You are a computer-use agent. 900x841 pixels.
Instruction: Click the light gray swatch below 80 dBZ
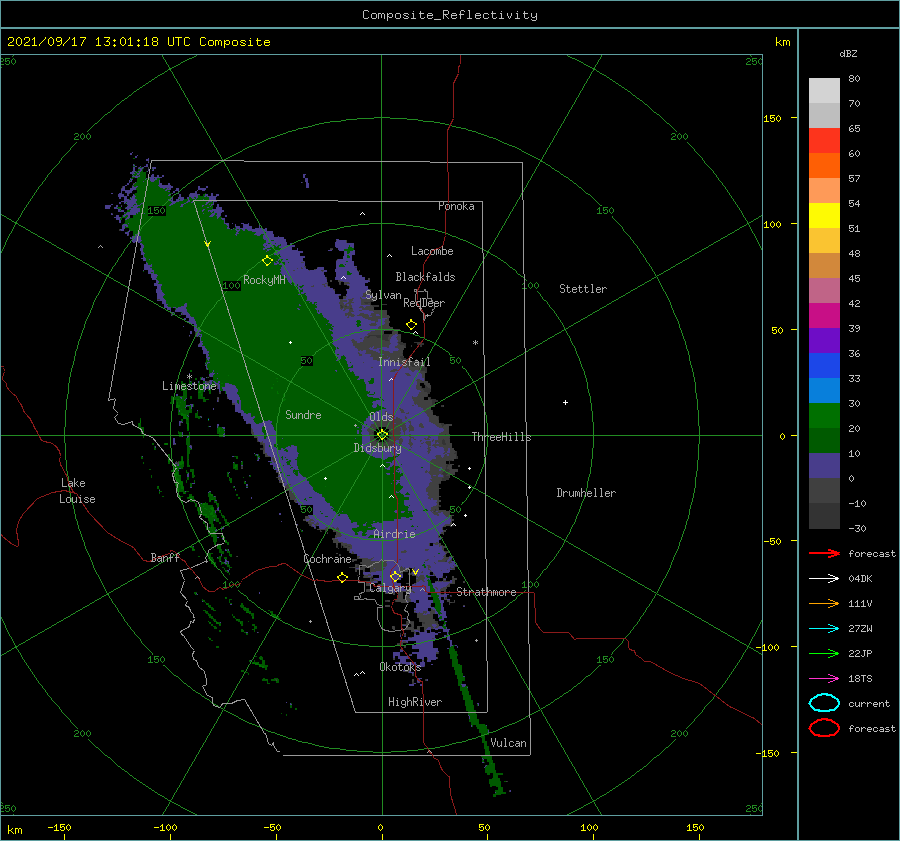(x=824, y=91)
